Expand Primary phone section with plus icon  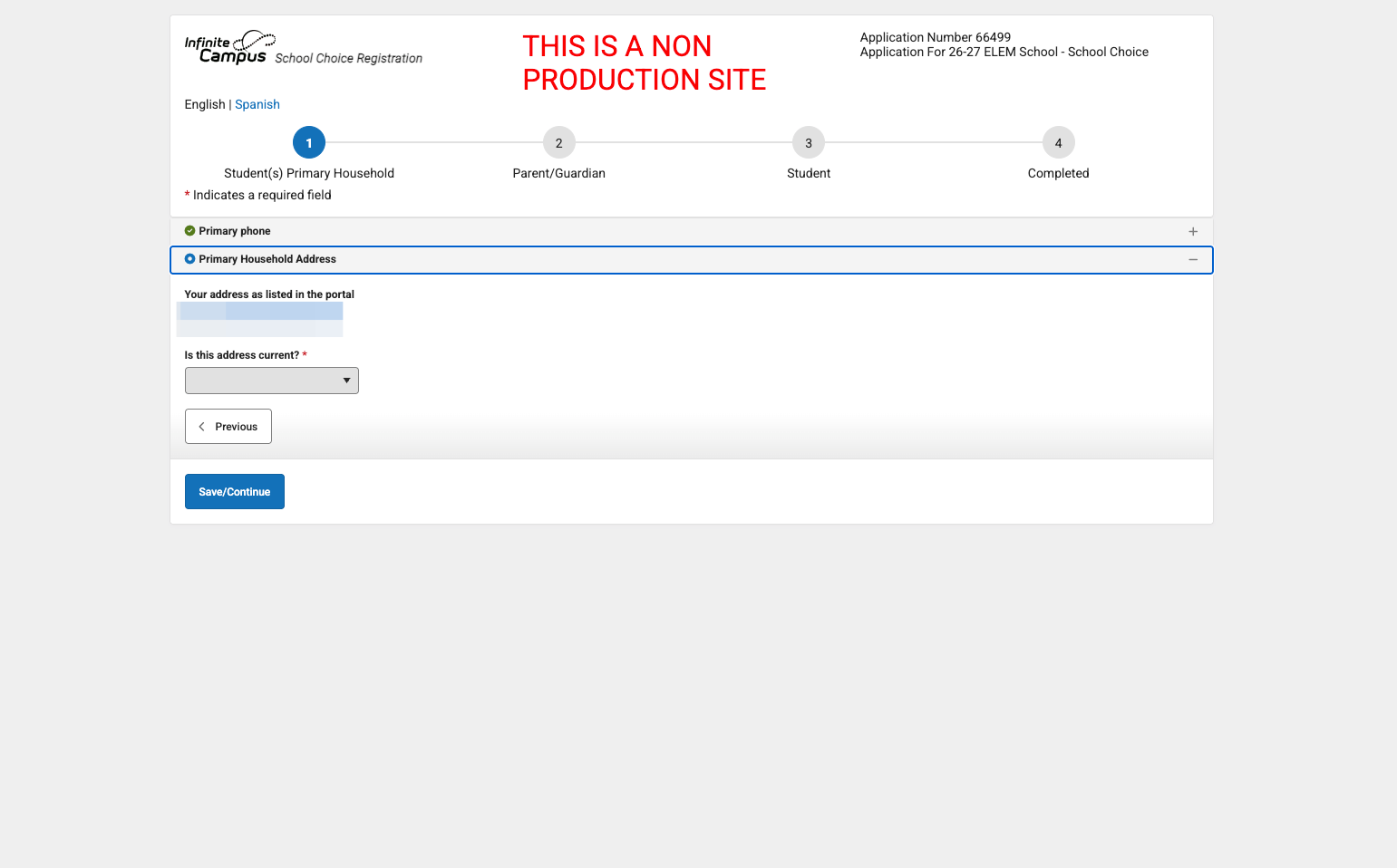click(x=1193, y=232)
